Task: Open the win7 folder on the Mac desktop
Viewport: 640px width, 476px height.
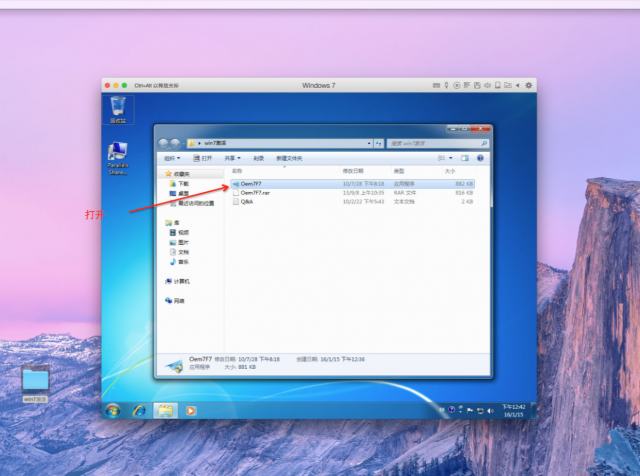Action: [36, 384]
